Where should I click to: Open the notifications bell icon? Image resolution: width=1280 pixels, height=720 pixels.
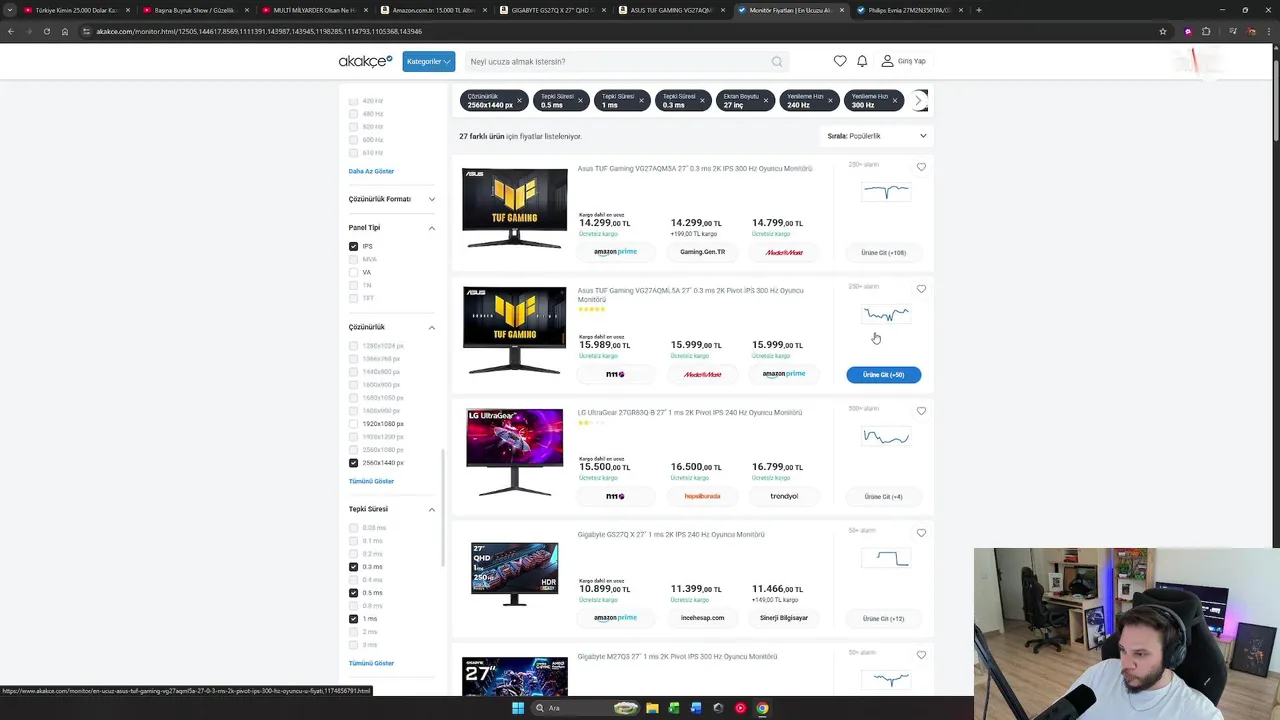[862, 61]
